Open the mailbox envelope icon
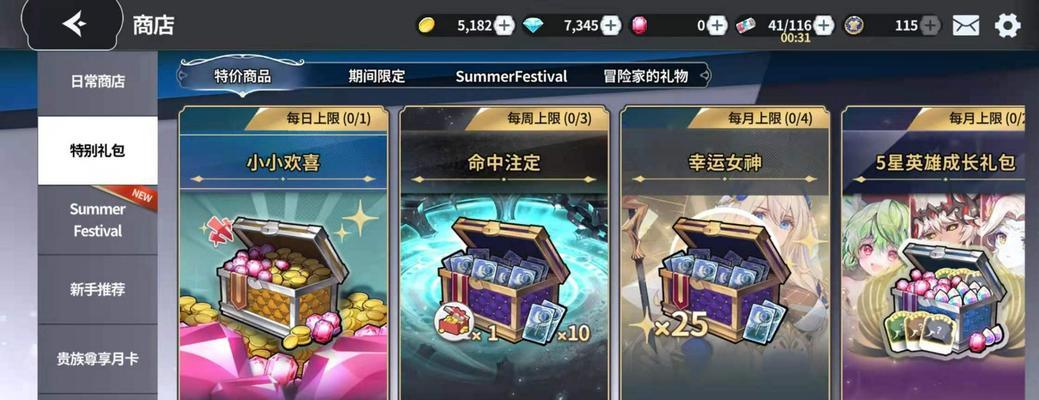The height and width of the screenshot is (400, 1039). point(966,26)
